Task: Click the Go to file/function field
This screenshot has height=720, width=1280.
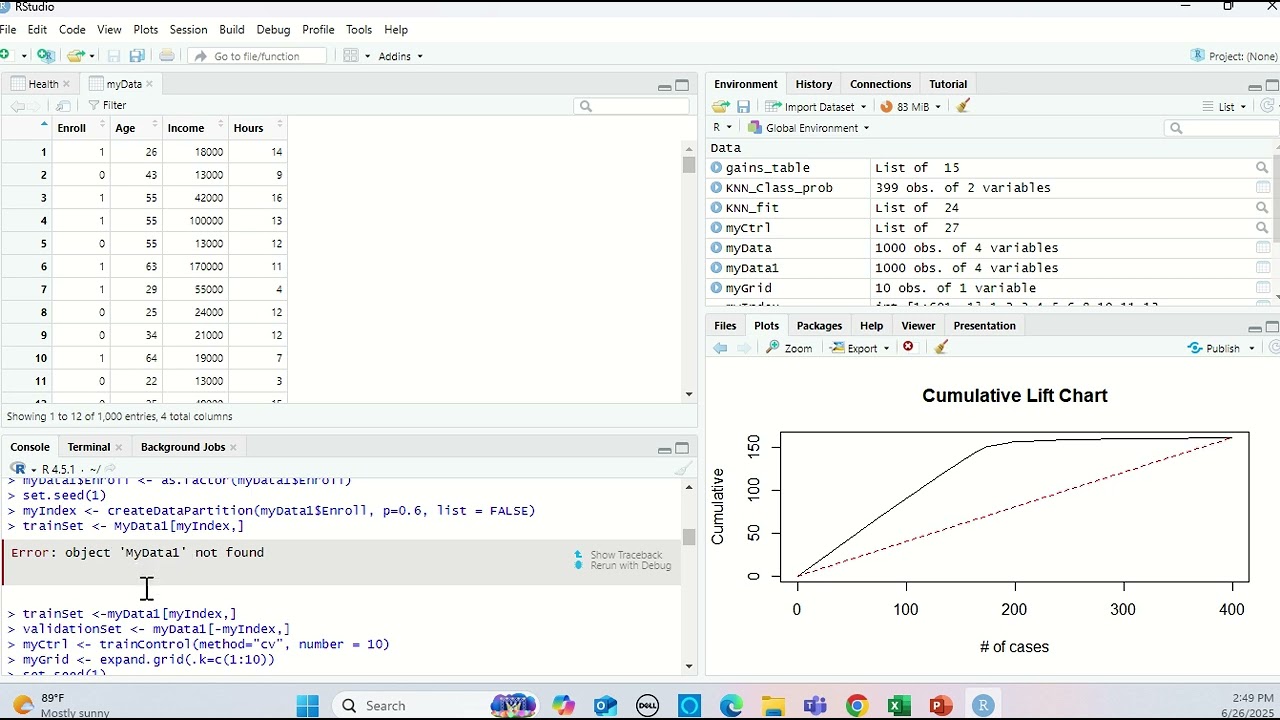Action: (x=258, y=56)
